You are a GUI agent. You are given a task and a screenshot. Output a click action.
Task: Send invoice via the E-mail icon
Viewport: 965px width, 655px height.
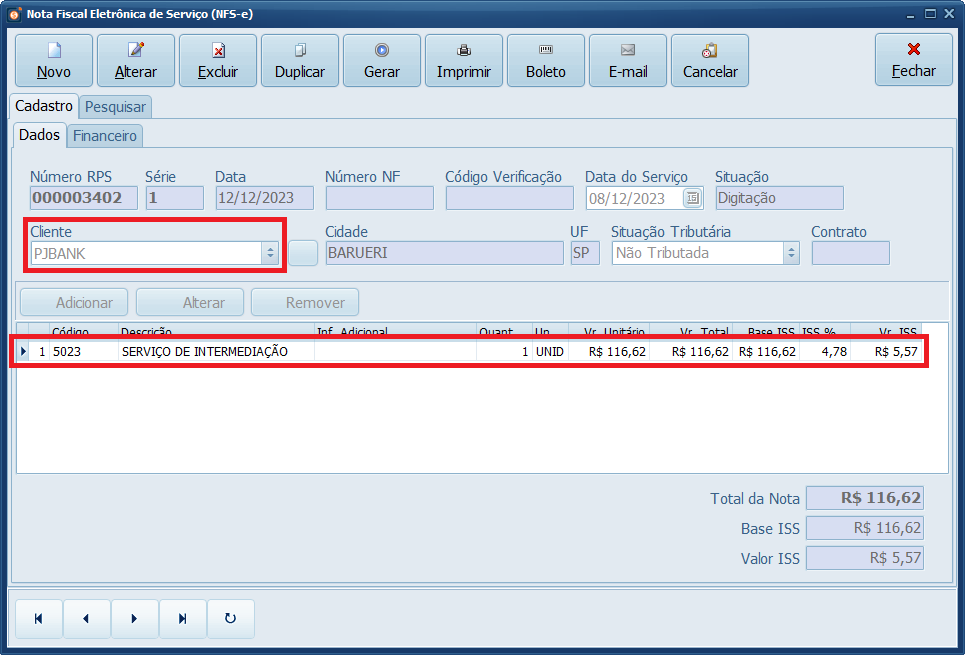[x=627, y=60]
